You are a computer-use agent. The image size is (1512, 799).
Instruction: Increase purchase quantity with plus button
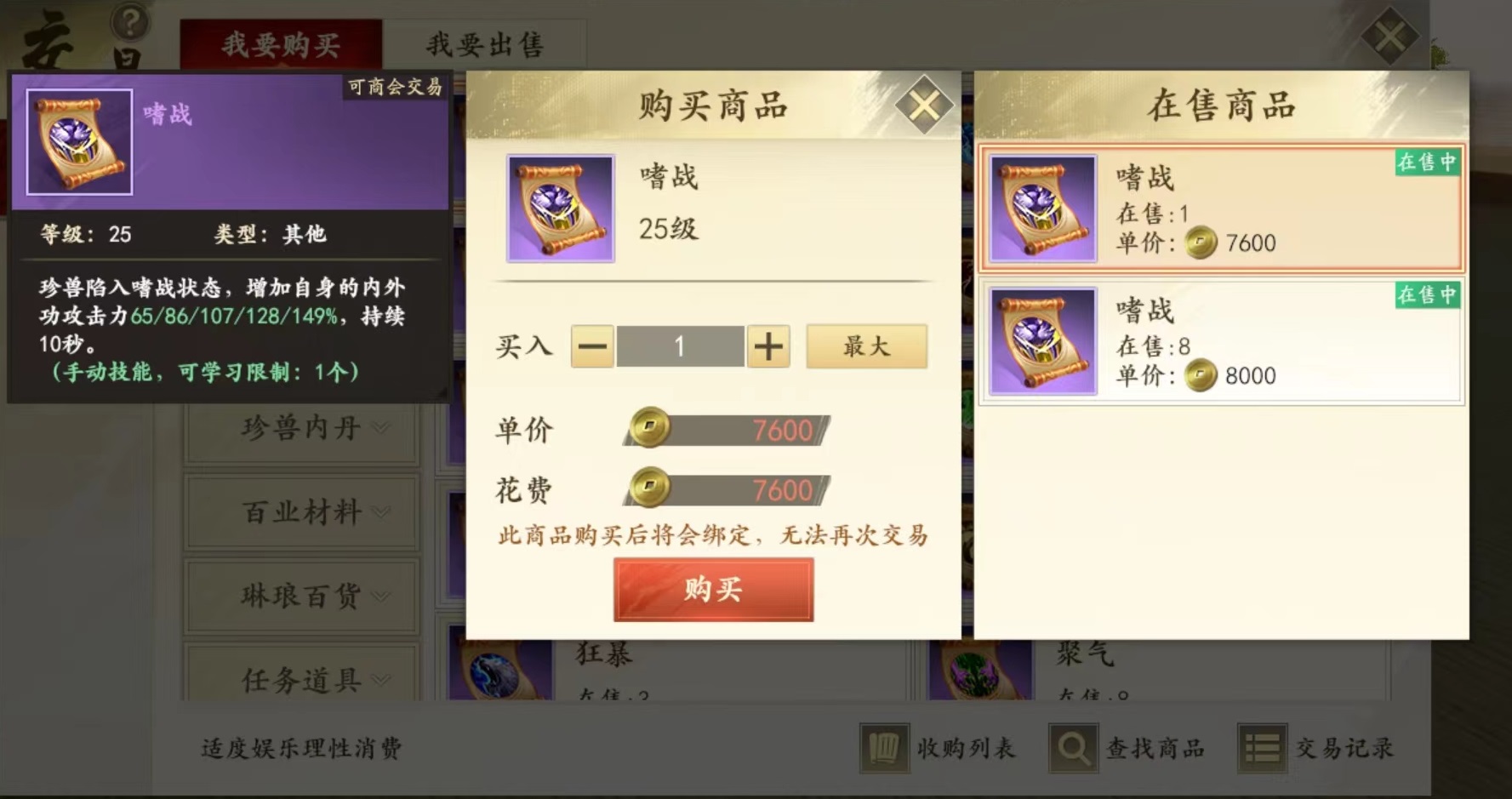(767, 346)
